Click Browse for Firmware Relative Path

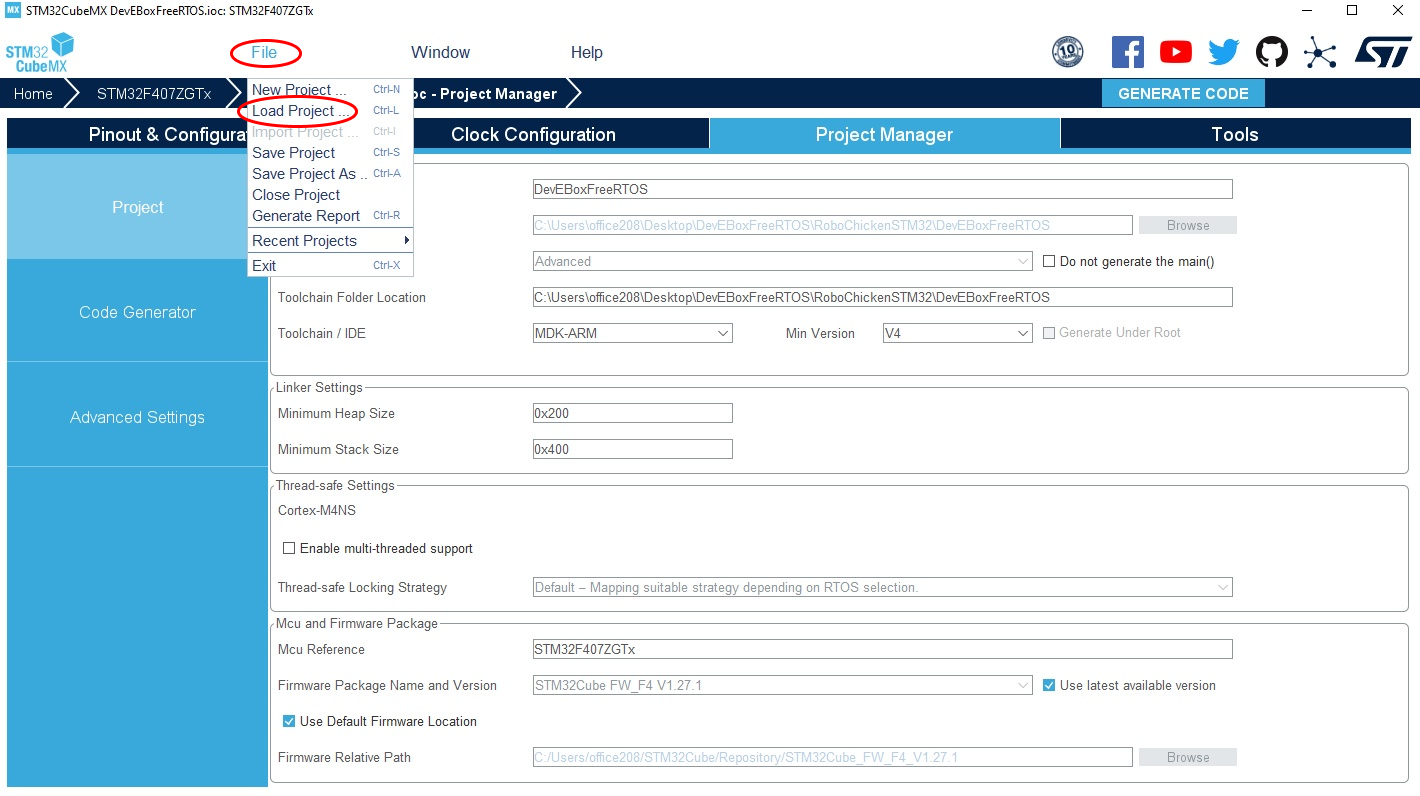(1187, 757)
